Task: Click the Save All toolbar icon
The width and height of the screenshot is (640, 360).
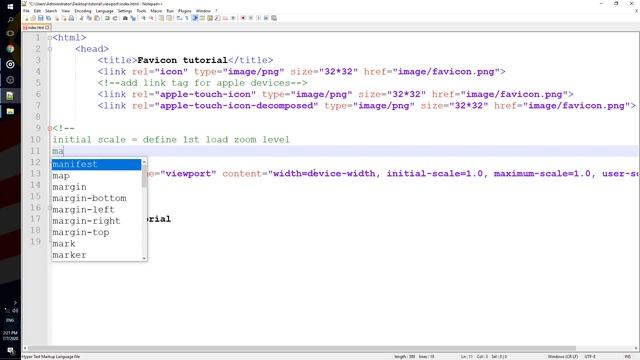Action: click(48, 18)
